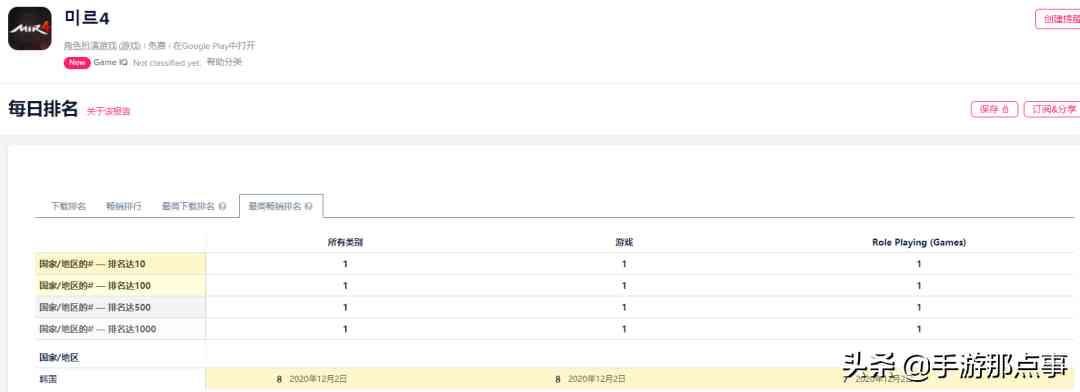Viewport: 1080px width, 392px height.
Task: Click the 排名达500 value under Role Playing
Action: point(919,307)
